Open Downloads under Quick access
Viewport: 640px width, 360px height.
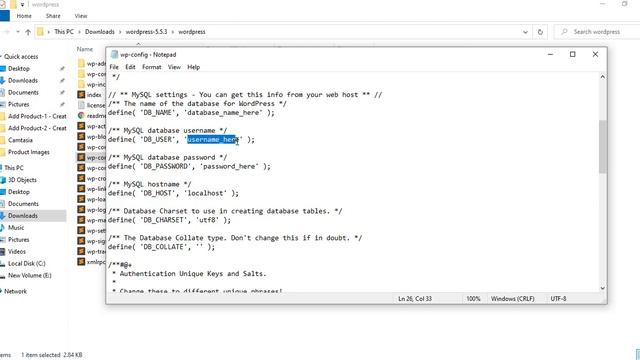point(23,80)
